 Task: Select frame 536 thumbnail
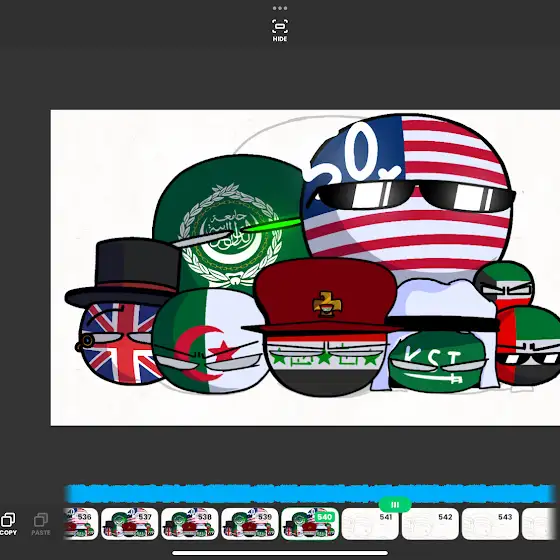click(x=81, y=524)
